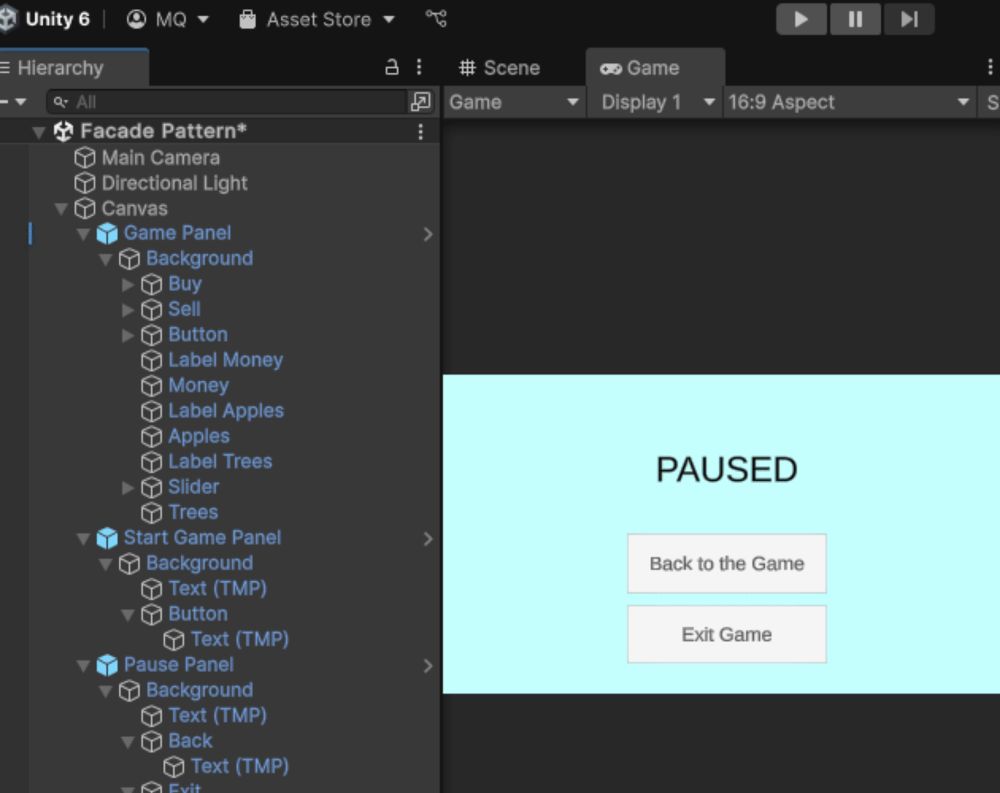Expand the Slider object
The image size is (1000, 793).
click(128, 487)
